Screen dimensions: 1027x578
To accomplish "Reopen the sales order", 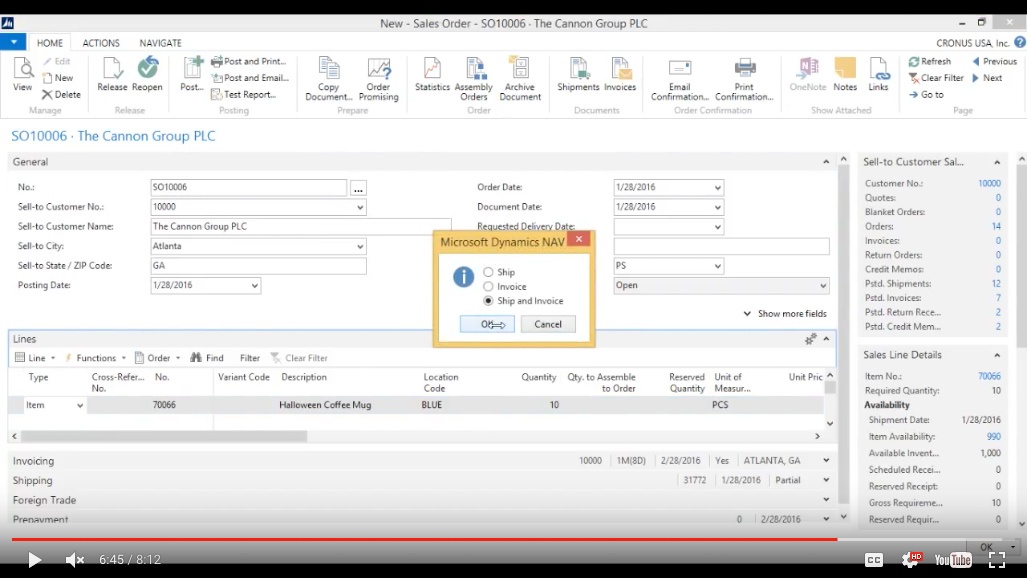I will (x=147, y=74).
